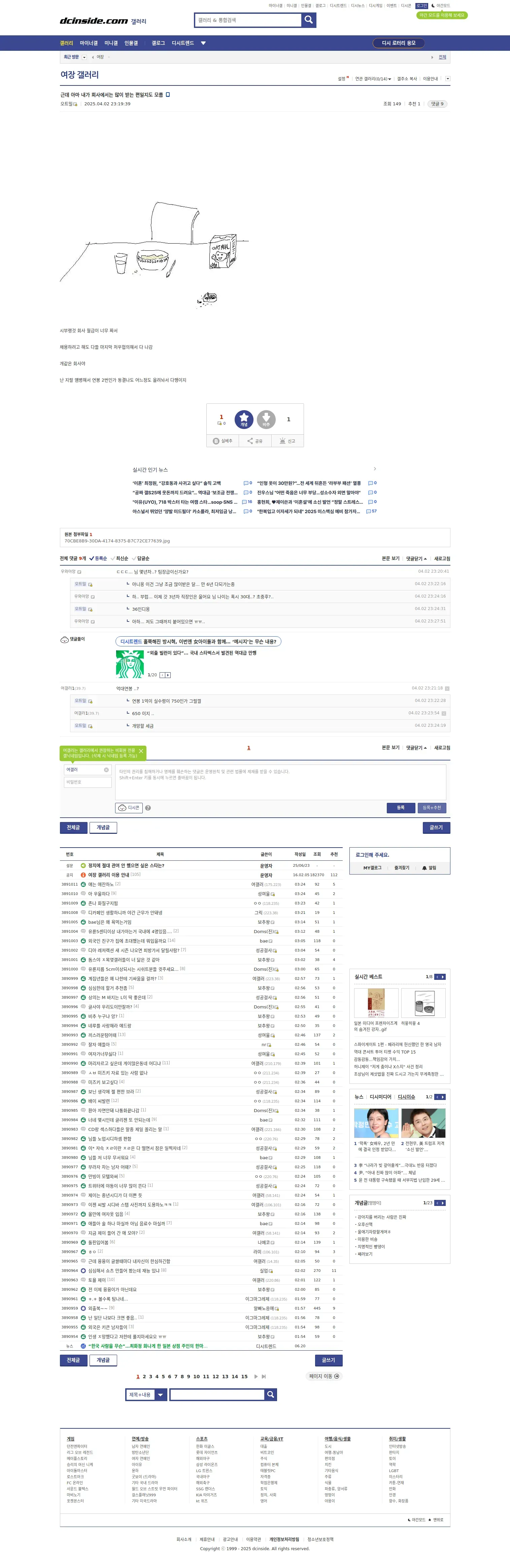Open the 마이너갤 nav menu
The width and height of the screenshot is (510, 1568).
[89, 43]
